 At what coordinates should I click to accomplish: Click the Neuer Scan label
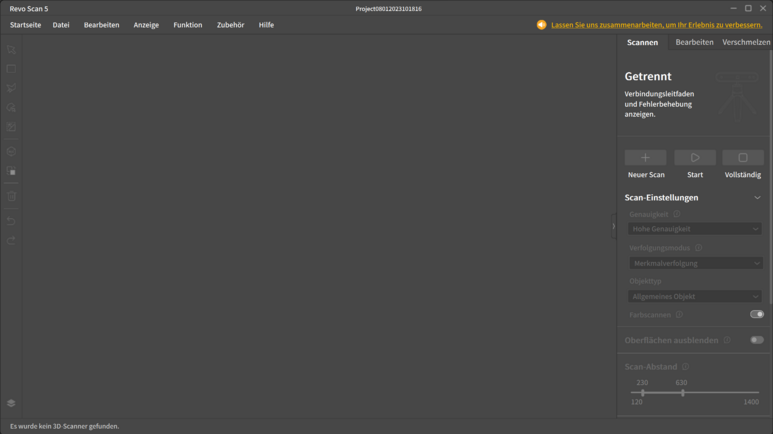pyautogui.click(x=646, y=175)
